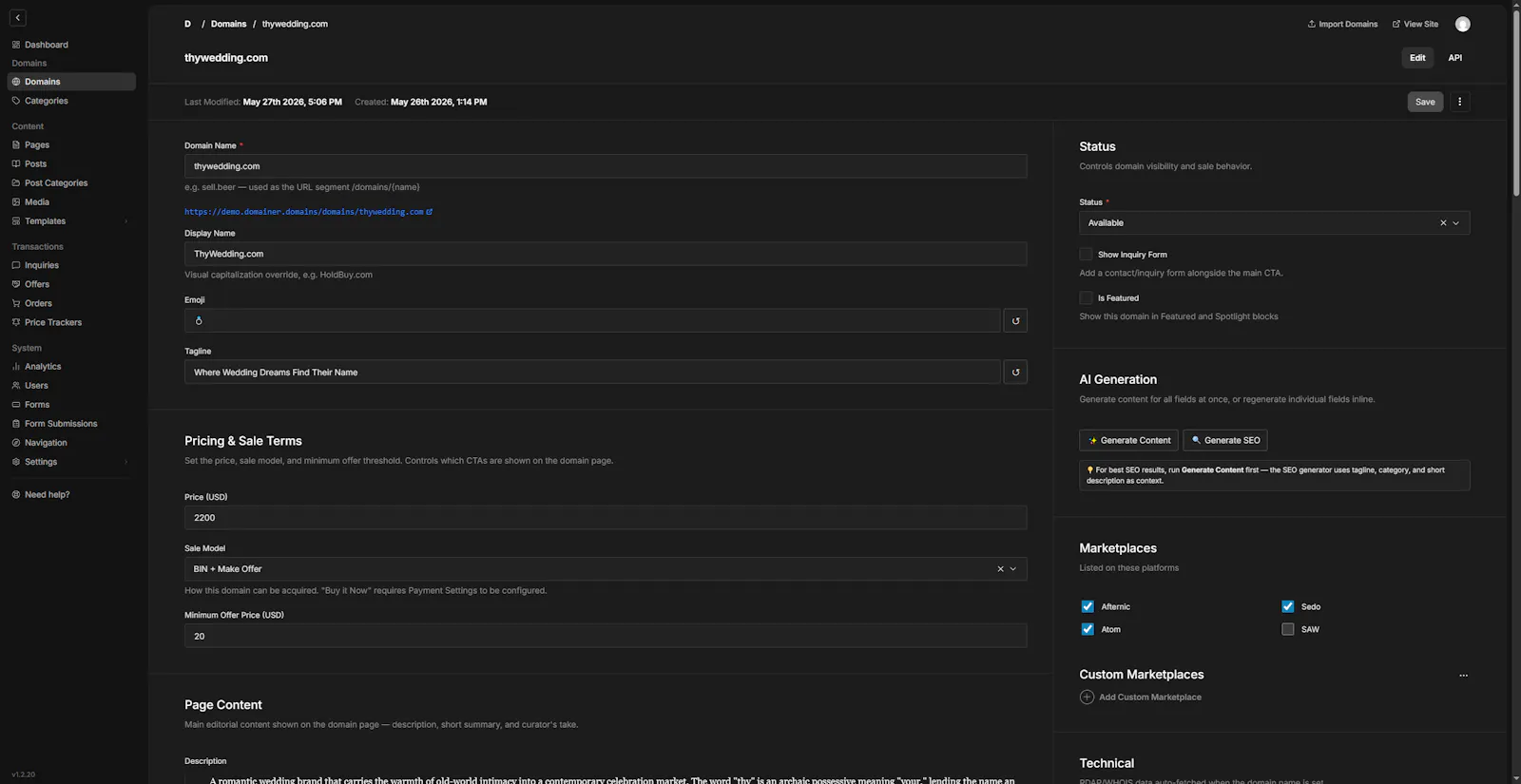Click the Post Categories folder icon
The height and width of the screenshot is (784, 1521).
coord(16,183)
